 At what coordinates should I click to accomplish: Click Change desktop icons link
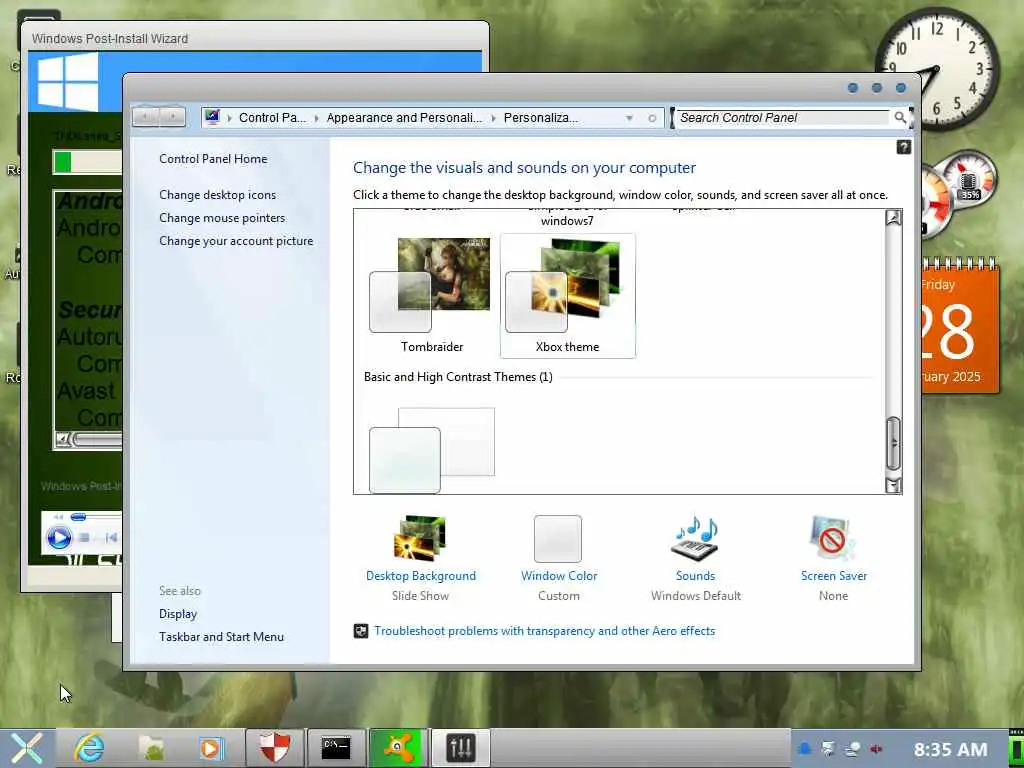[217, 195]
